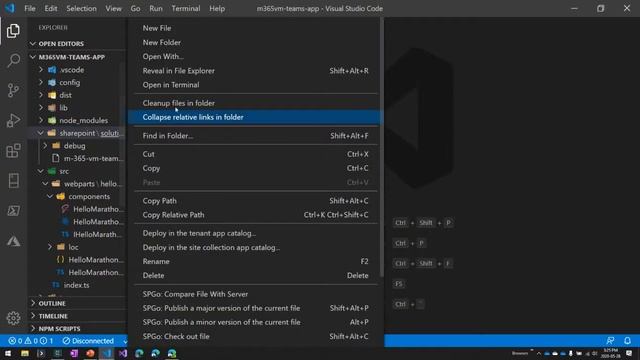Select the m-365-vm-team package file
Image resolution: width=640 pixels, height=360 pixels.
(x=77, y=158)
